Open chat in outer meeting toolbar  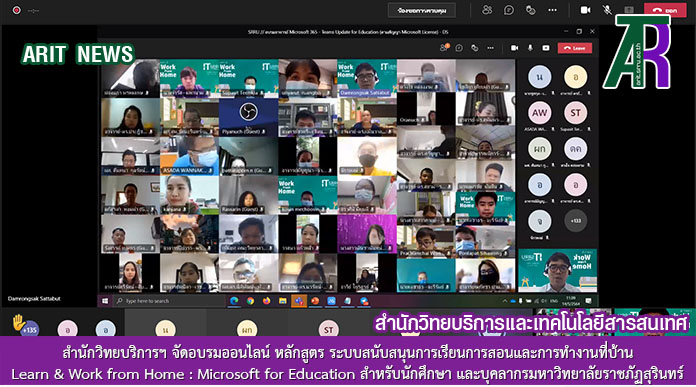509,10
